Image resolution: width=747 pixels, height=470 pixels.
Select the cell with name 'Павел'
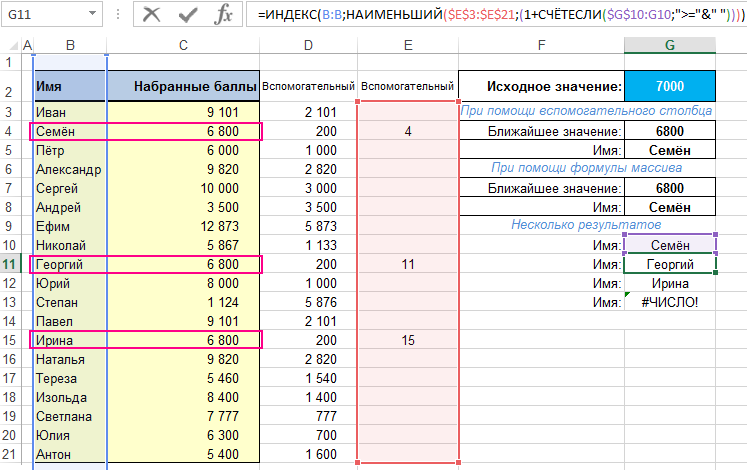70,321
